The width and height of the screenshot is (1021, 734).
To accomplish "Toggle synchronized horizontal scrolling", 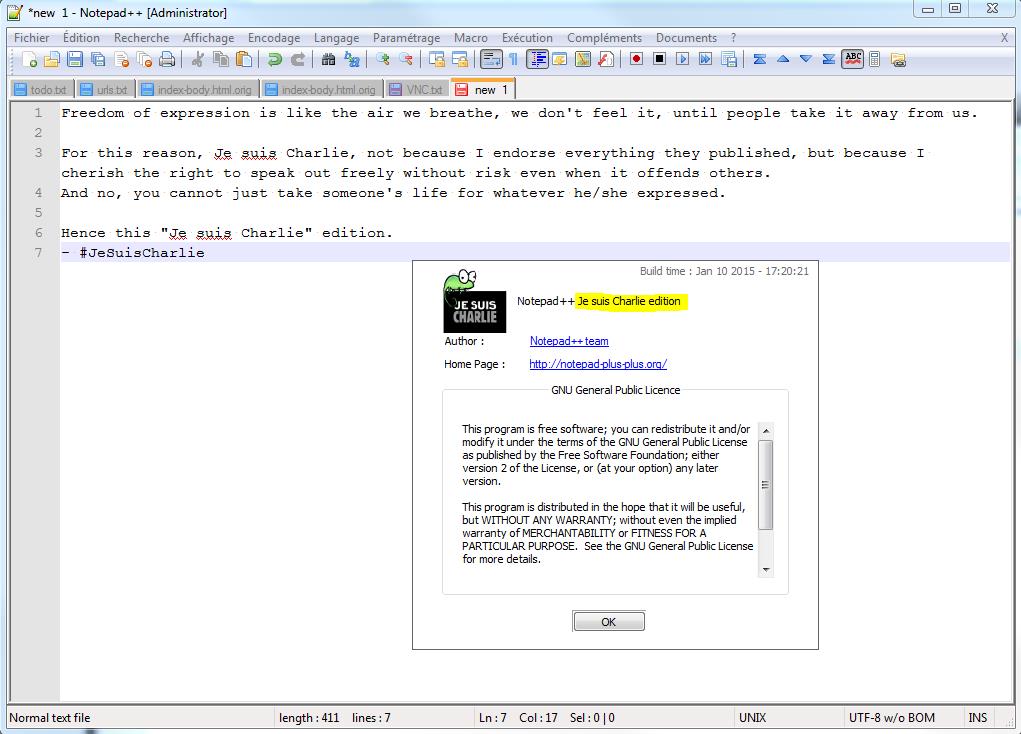I will pos(460,60).
